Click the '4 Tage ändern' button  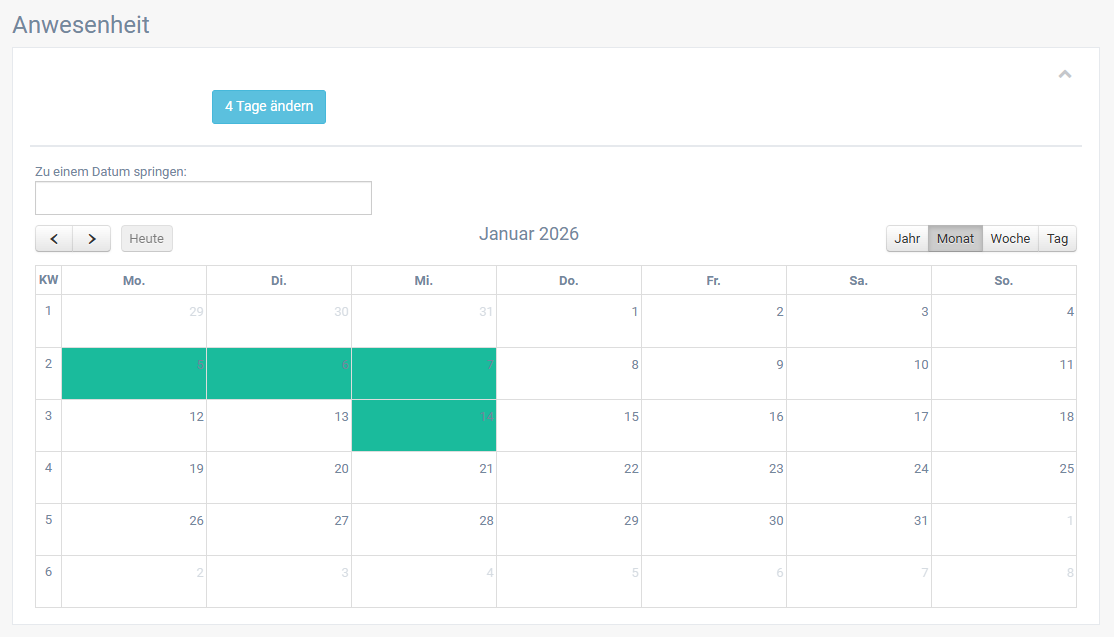point(269,107)
